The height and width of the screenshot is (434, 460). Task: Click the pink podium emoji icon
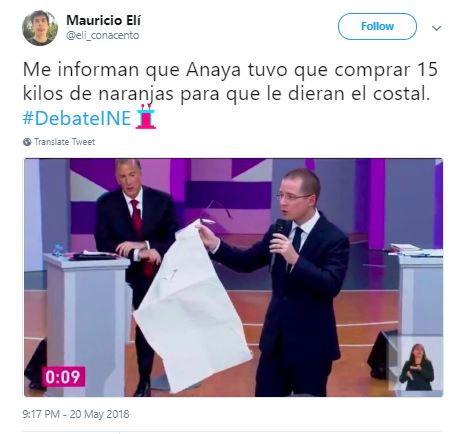tap(146, 116)
